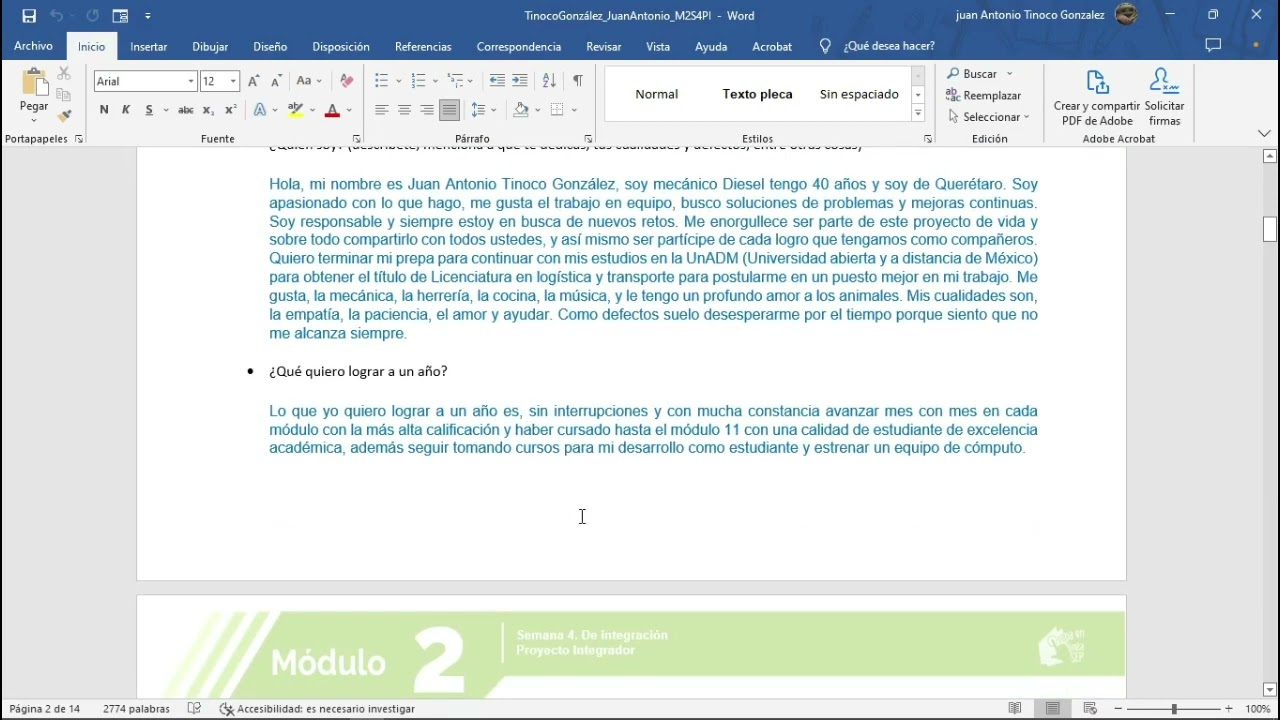Click the Cut scissors icon
This screenshot has width=1280, height=720.
coord(64,74)
